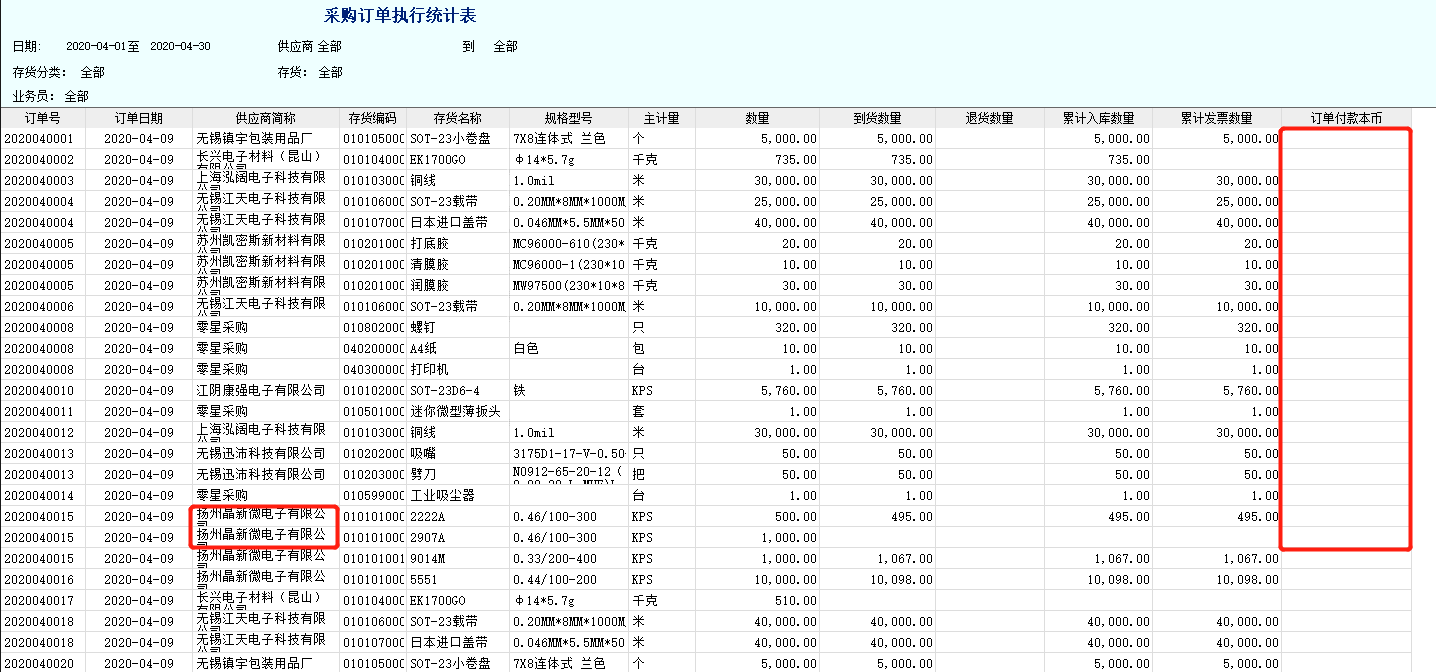The image size is (1436, 672).
Task: Select the 存货名称 column header
Action: coord(458,118)
